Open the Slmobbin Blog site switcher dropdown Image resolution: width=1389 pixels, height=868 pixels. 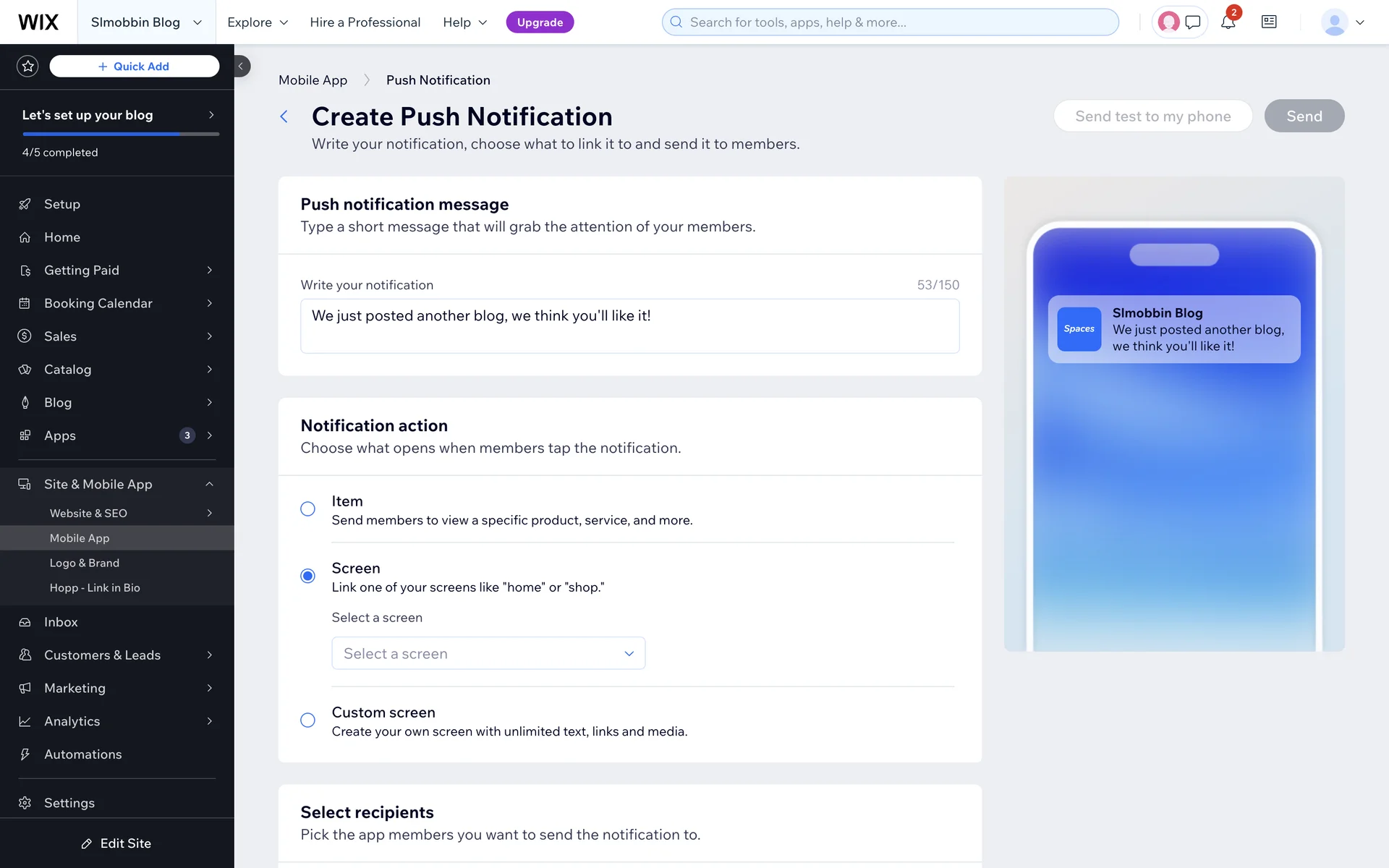point(146,22)
